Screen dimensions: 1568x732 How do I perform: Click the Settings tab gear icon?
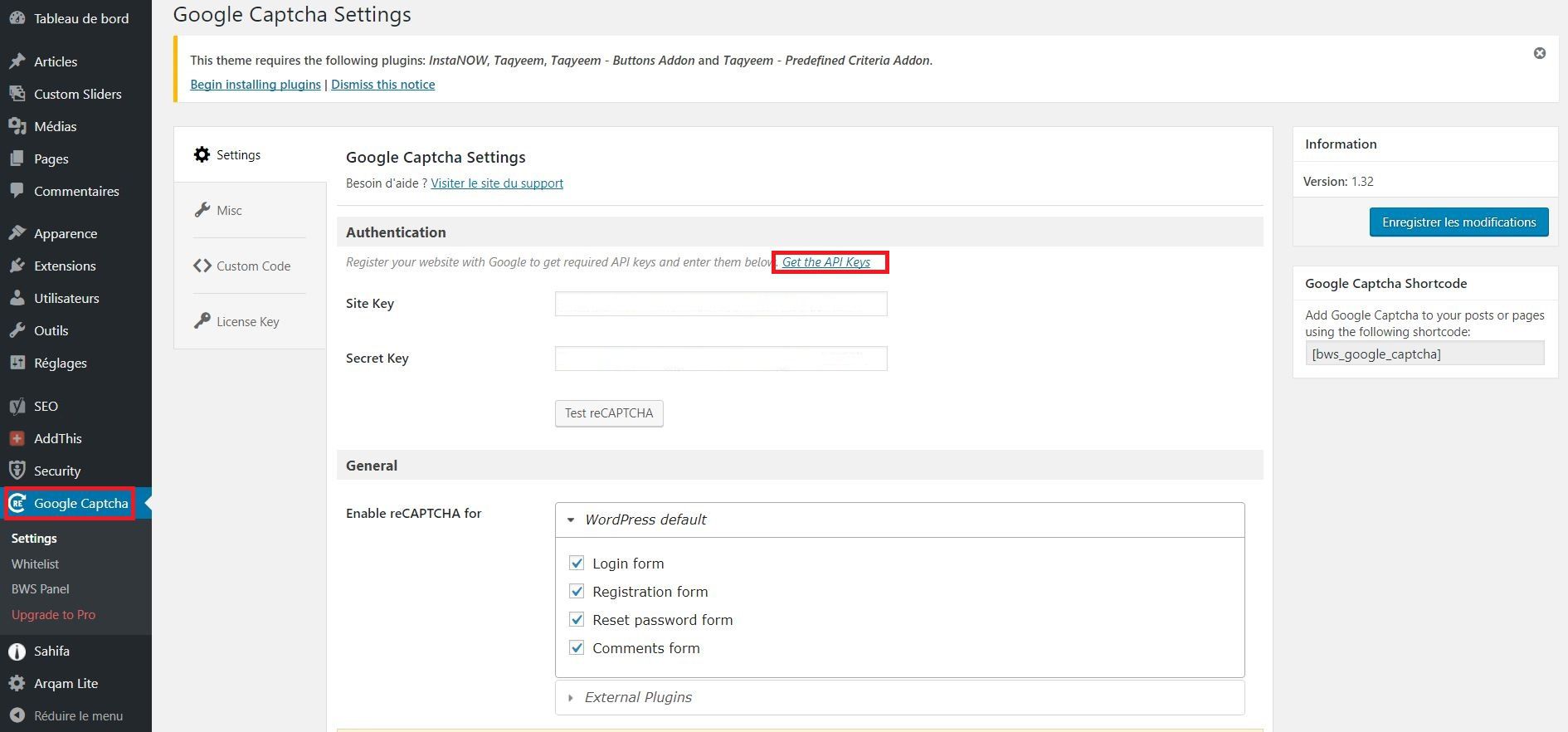[x=202, y=154]
